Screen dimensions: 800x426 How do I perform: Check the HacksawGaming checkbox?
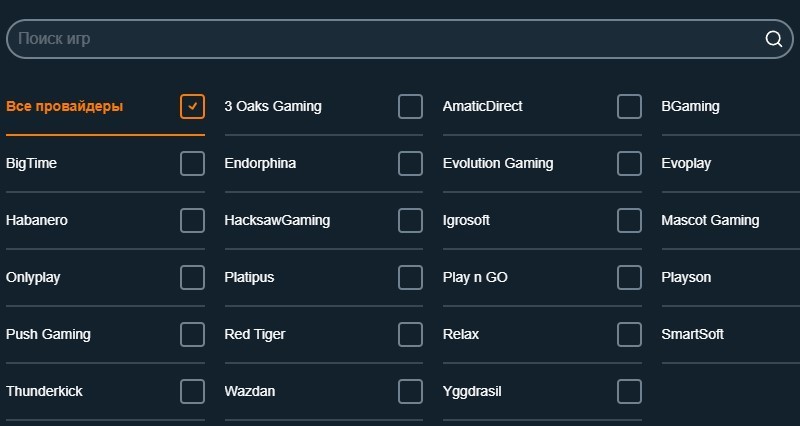point(410,220)
